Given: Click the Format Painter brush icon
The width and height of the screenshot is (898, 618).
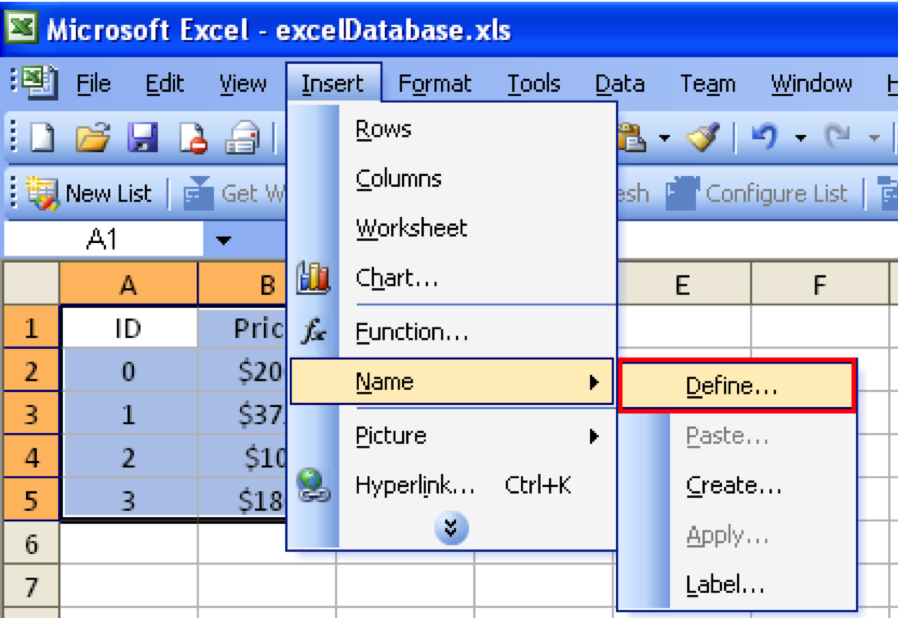Looking at the screenshot, I should point(704,137).
